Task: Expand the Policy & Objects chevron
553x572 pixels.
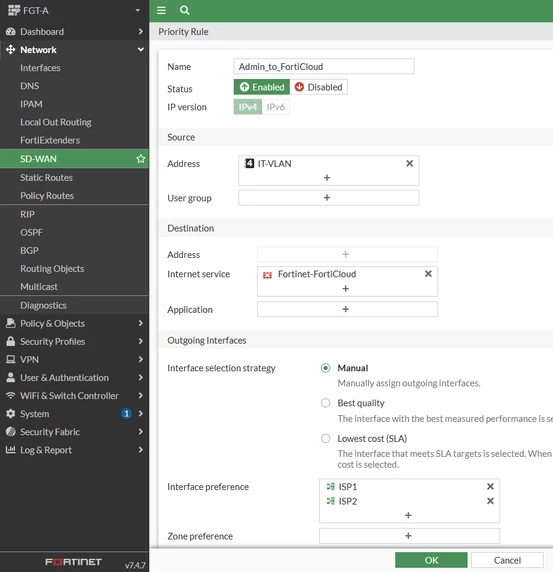Action: [140, 323]
